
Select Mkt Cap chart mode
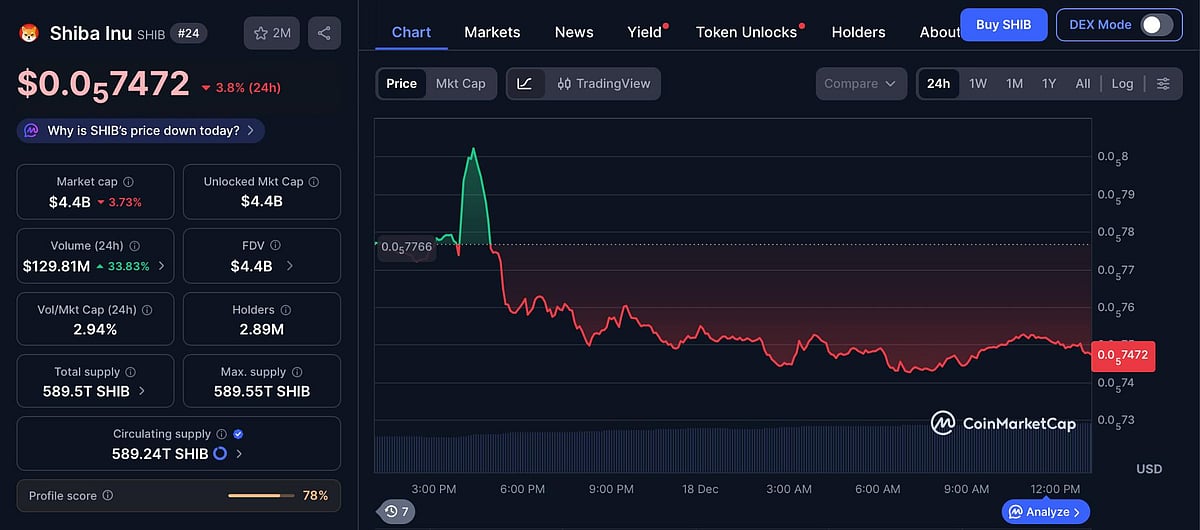(x=461, y=84)
